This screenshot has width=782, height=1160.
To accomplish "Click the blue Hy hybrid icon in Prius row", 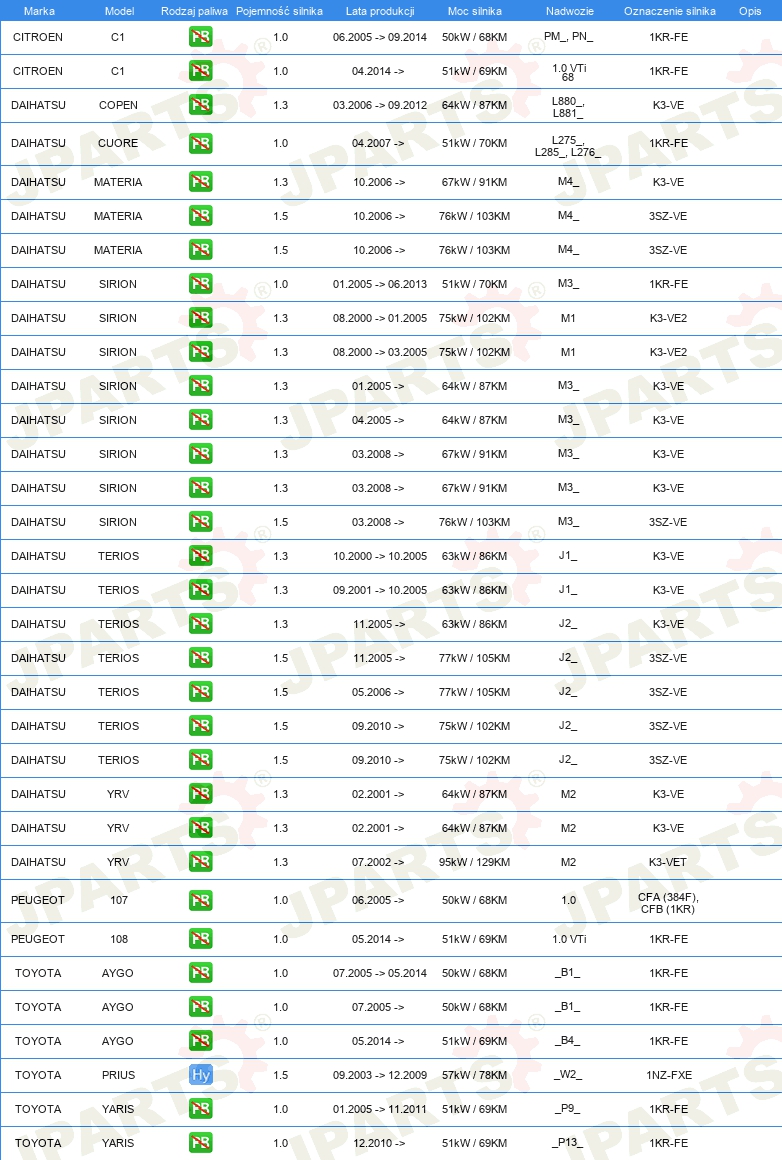I will pyautogui.click(x=200, y=1076).
